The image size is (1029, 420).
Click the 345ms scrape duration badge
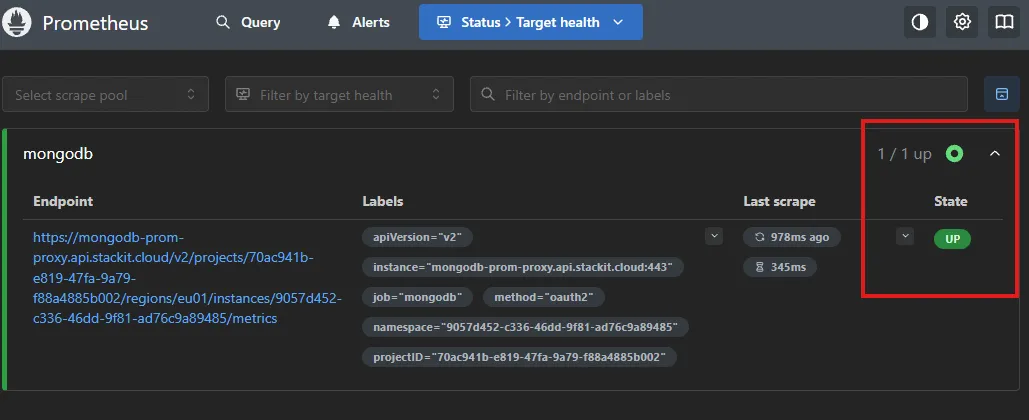coord(780,267)
